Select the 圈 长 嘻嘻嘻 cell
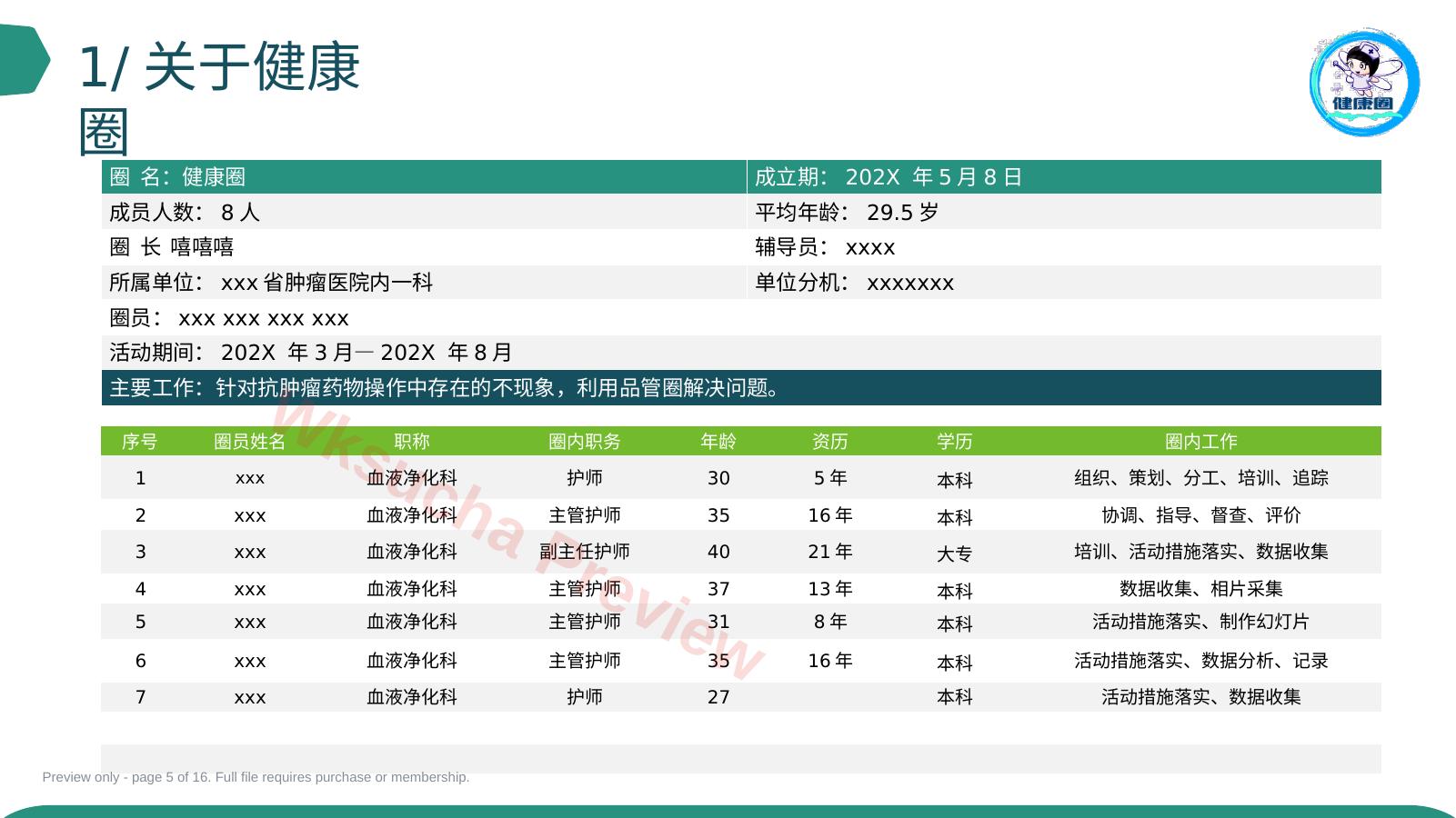This screenshot has width=1456, height=818. click(424, 247)
